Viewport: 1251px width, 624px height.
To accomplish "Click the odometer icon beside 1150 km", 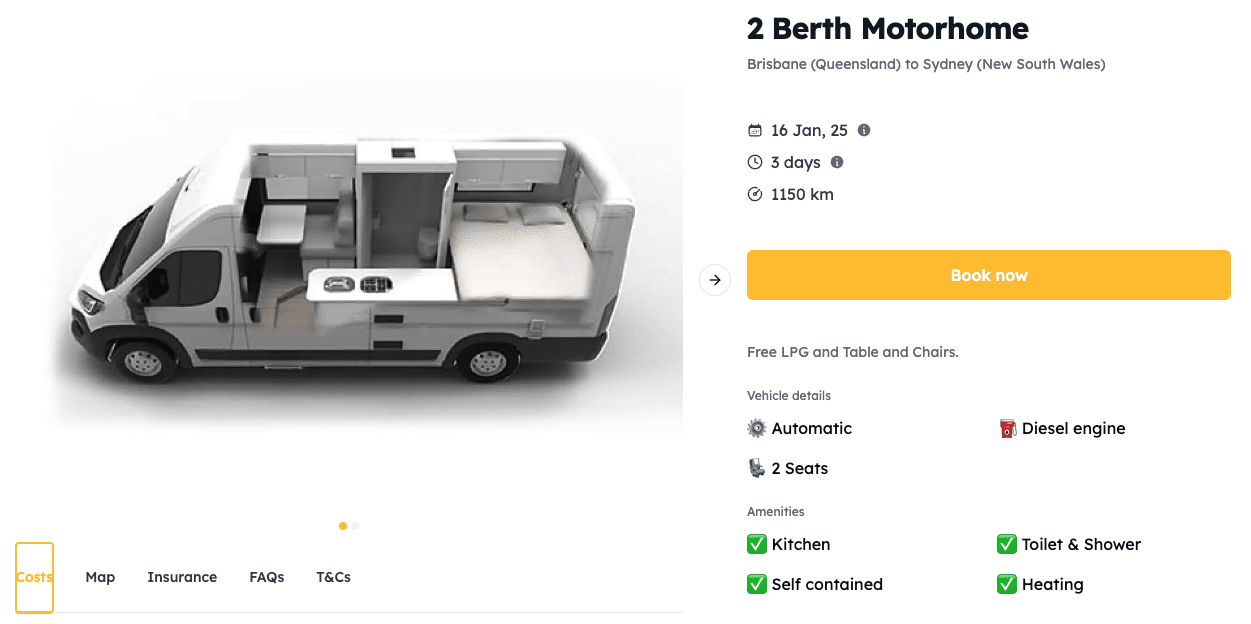I will point(755,194).
